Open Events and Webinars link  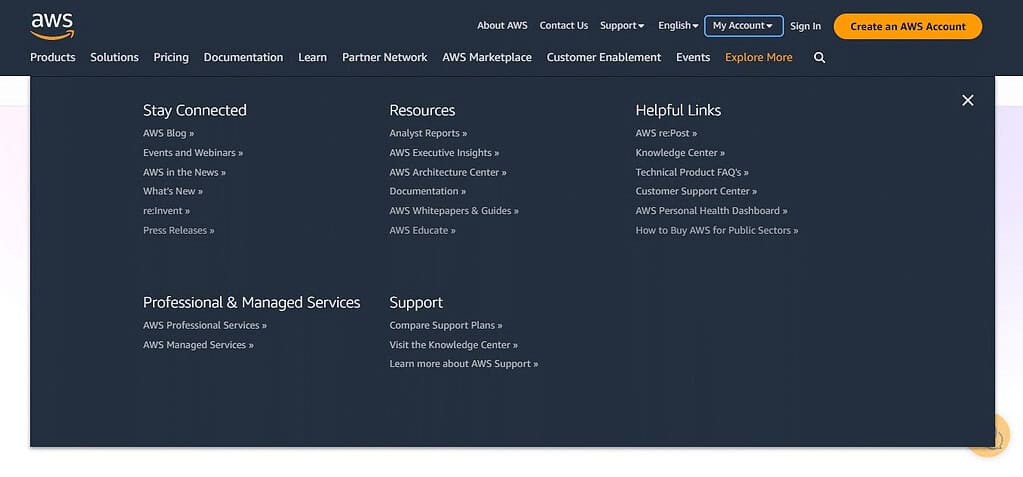point(193,153)
